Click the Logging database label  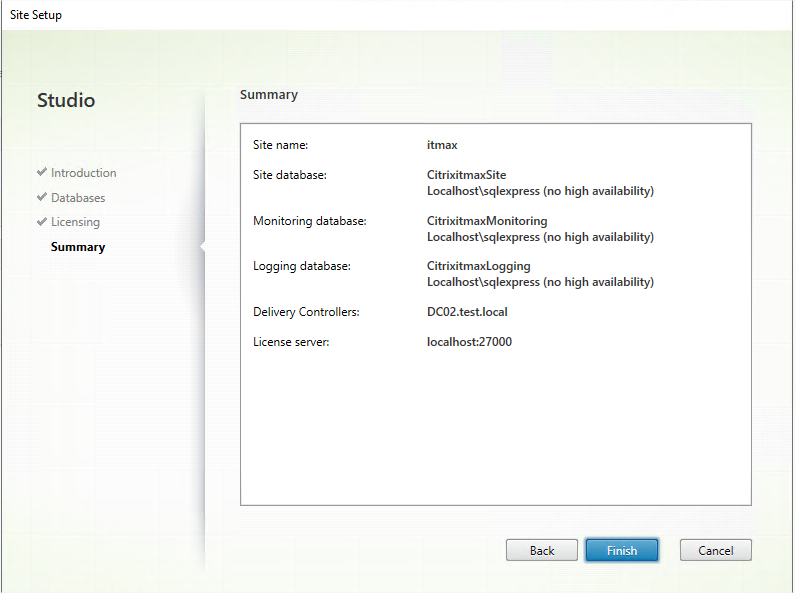coord(302,266)
